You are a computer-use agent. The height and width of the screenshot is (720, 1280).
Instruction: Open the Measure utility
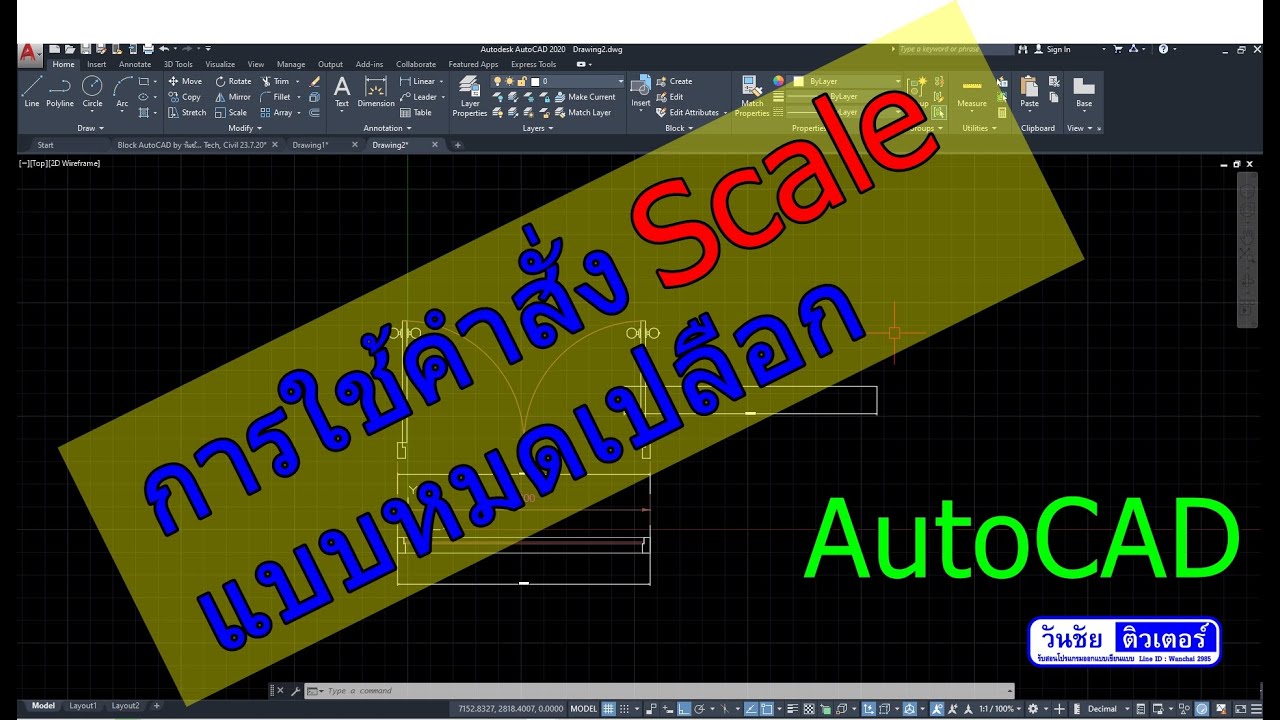click(972, 91)
